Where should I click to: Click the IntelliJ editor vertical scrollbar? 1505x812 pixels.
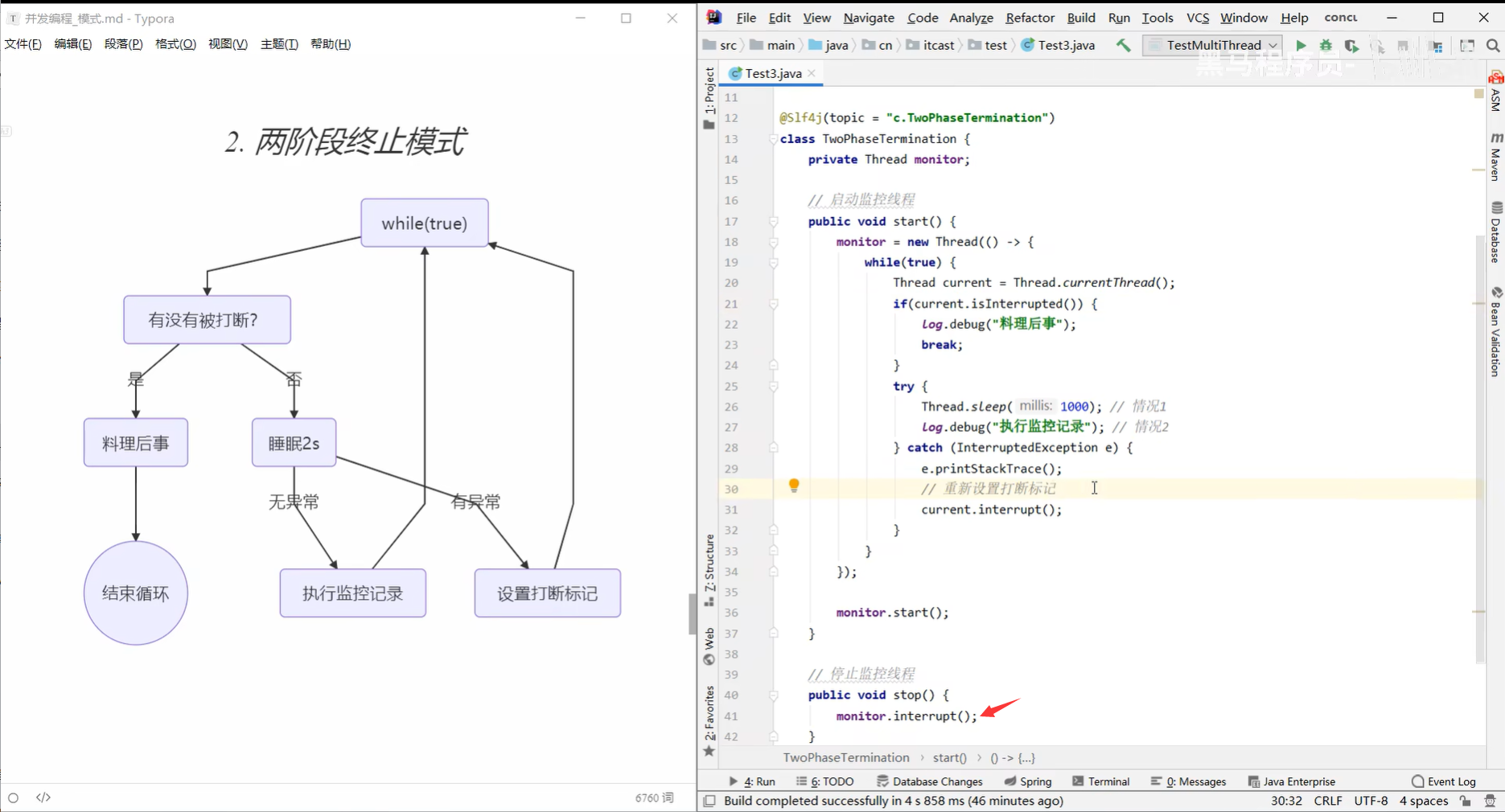click(x=1480, y=449)
